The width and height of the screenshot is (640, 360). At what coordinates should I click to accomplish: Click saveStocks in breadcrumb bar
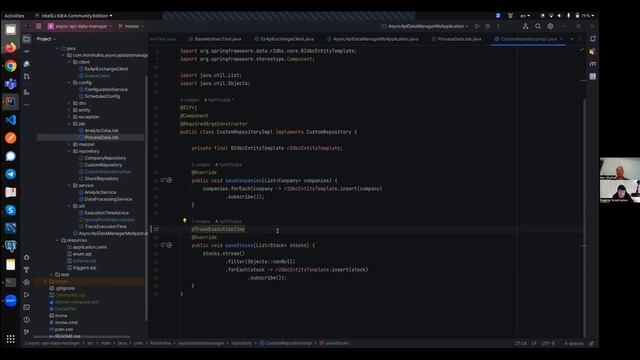337,343
